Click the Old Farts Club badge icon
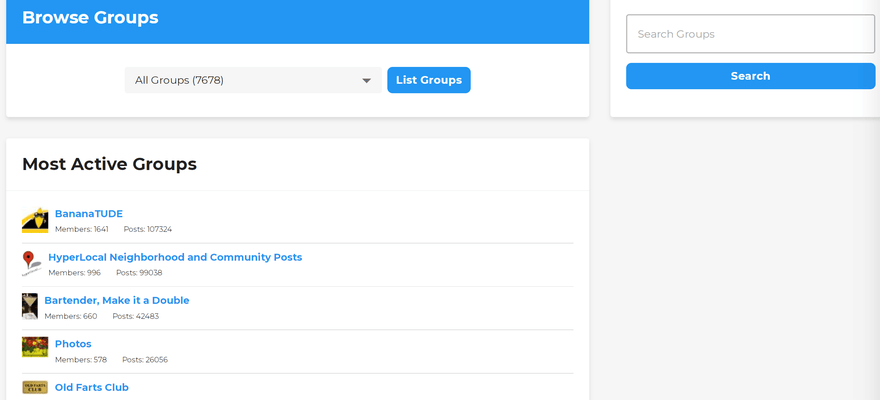This screenshot has width=880, height=400. click(35, 387)
